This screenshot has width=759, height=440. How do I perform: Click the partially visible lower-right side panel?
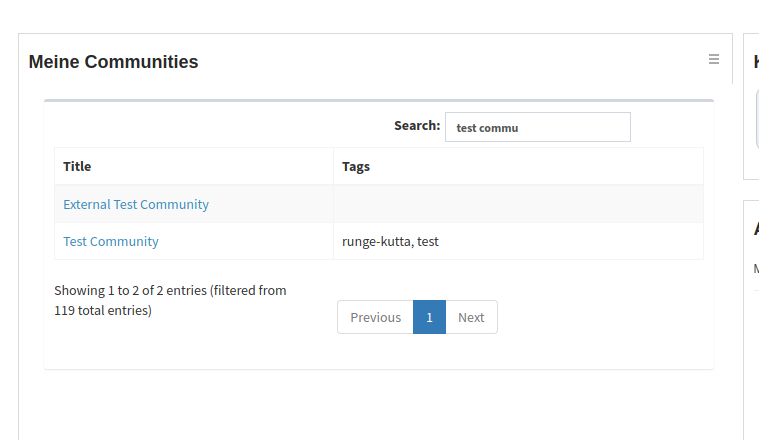[x=751, y=319]
